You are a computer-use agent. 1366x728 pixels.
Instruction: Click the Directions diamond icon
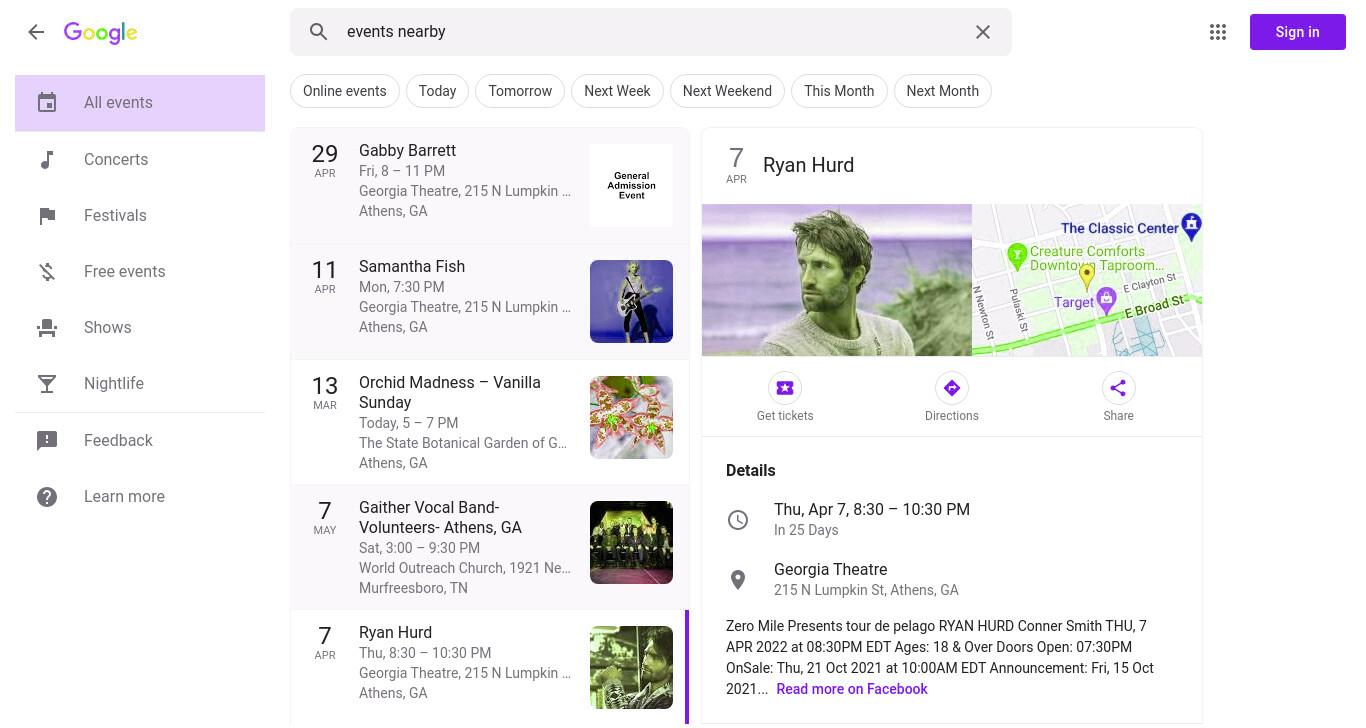click(951, 388)
